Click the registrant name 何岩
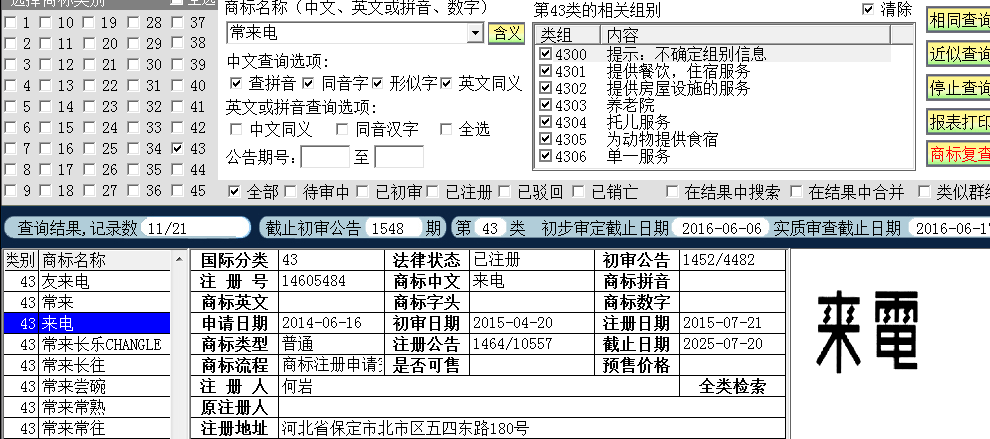Image resolution: width=990 pixels, height=439 pixels. (297, 386)
